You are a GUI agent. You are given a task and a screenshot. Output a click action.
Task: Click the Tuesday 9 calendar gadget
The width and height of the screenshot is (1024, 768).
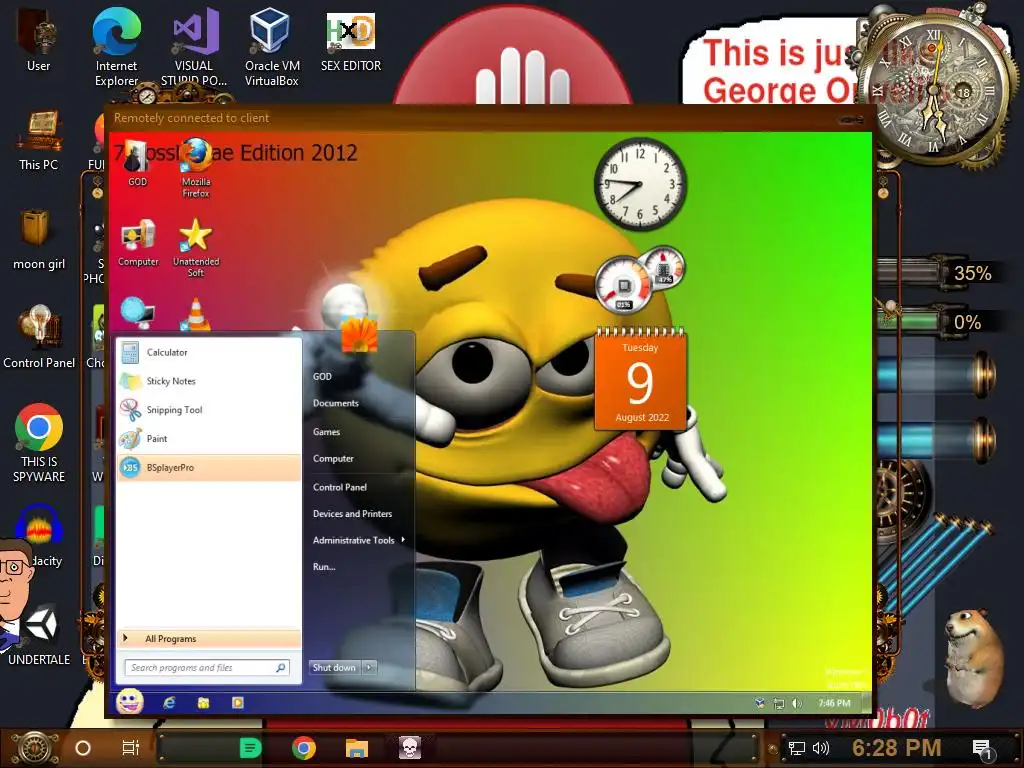(640, 378)
